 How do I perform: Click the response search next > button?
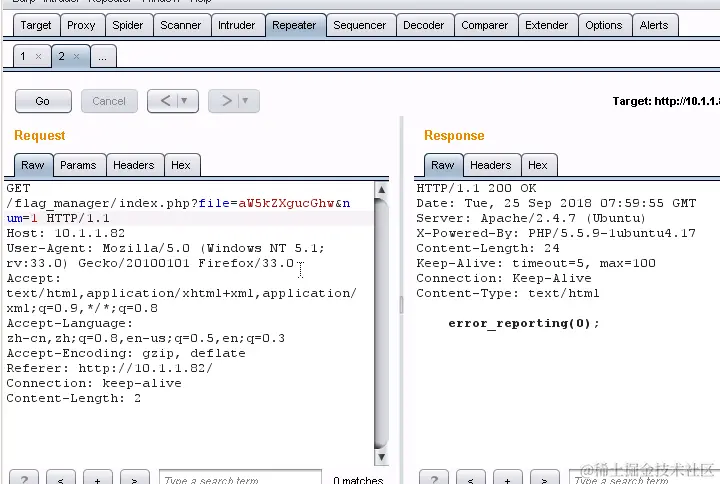coord(545,478)
